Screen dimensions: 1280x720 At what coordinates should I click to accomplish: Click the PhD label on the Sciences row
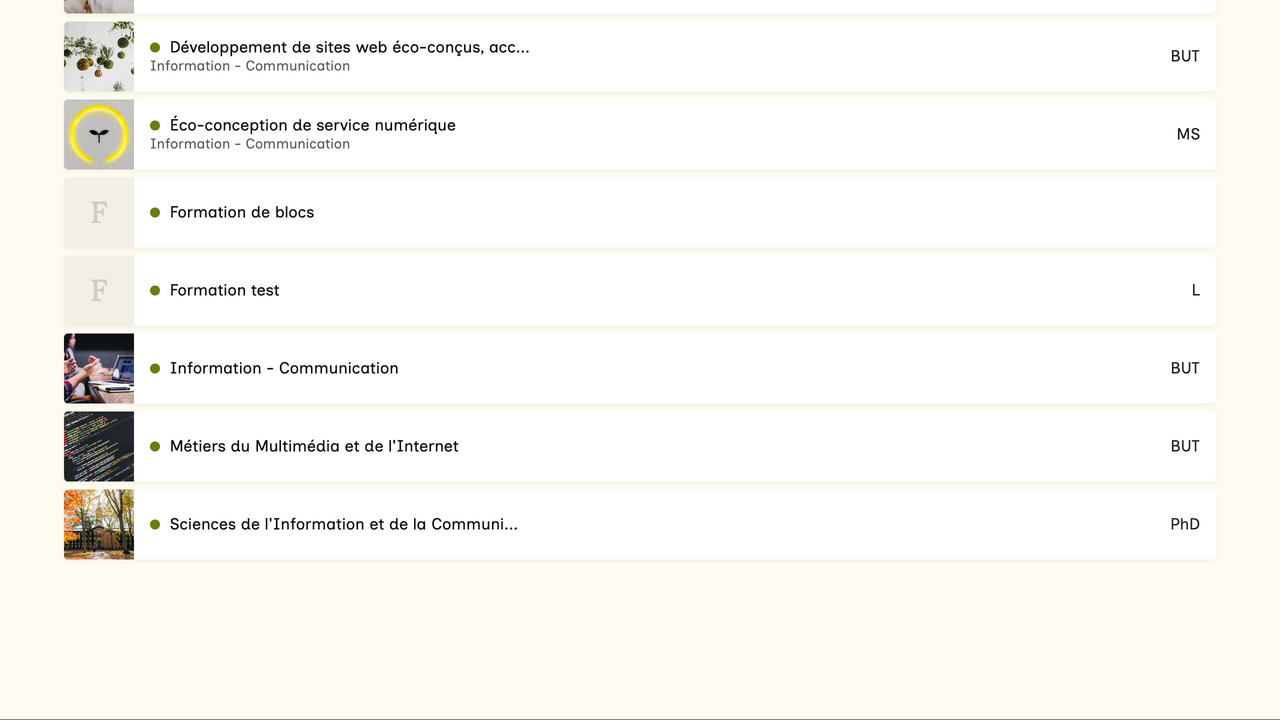coord(1185,524)
